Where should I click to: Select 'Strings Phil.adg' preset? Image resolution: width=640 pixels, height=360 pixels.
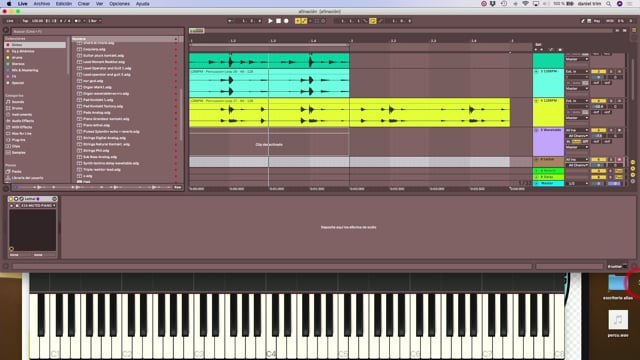[96, 151]
